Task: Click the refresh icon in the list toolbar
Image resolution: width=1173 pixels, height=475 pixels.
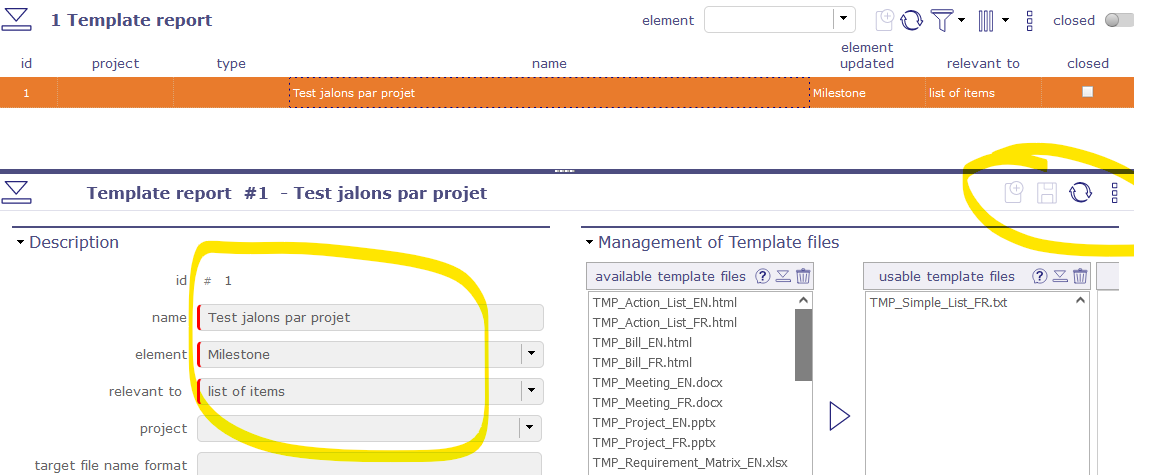Action: (912, 20)
